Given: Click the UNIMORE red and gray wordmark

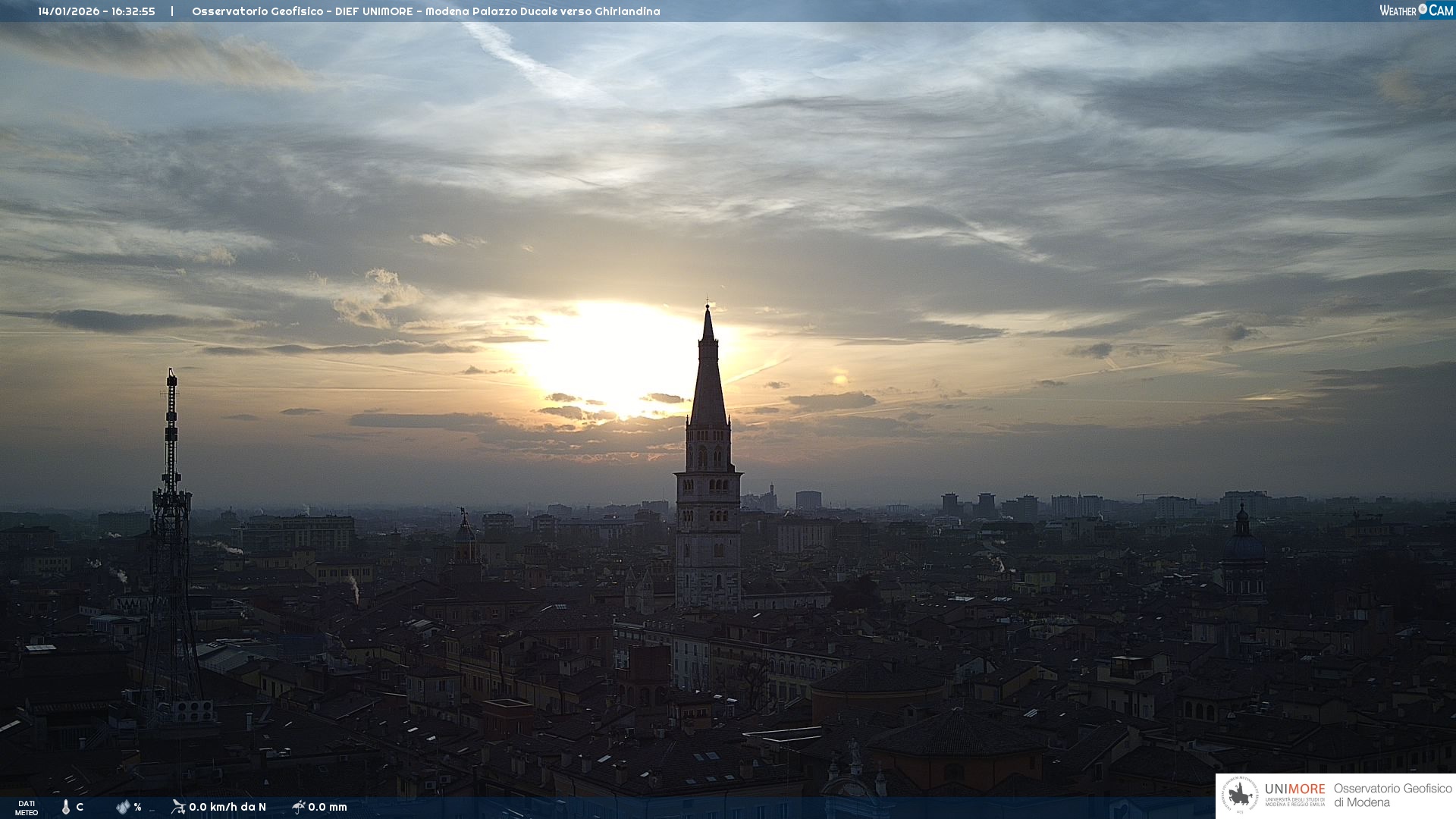Looking at the screenshot, I should coord(1294,789).
